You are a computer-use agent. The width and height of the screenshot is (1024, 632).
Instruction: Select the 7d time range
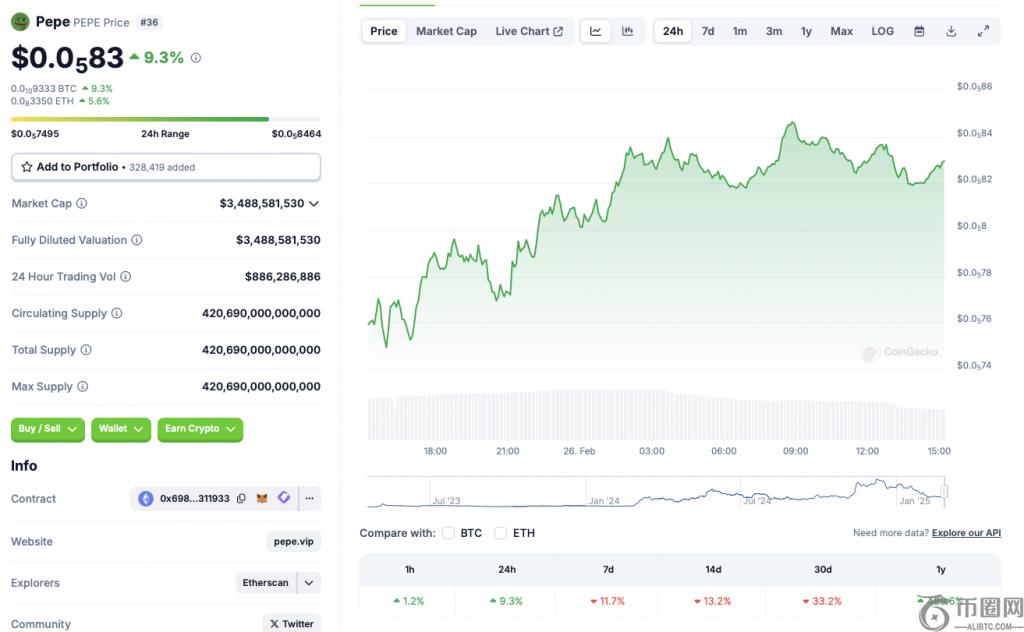click(708, 31)
